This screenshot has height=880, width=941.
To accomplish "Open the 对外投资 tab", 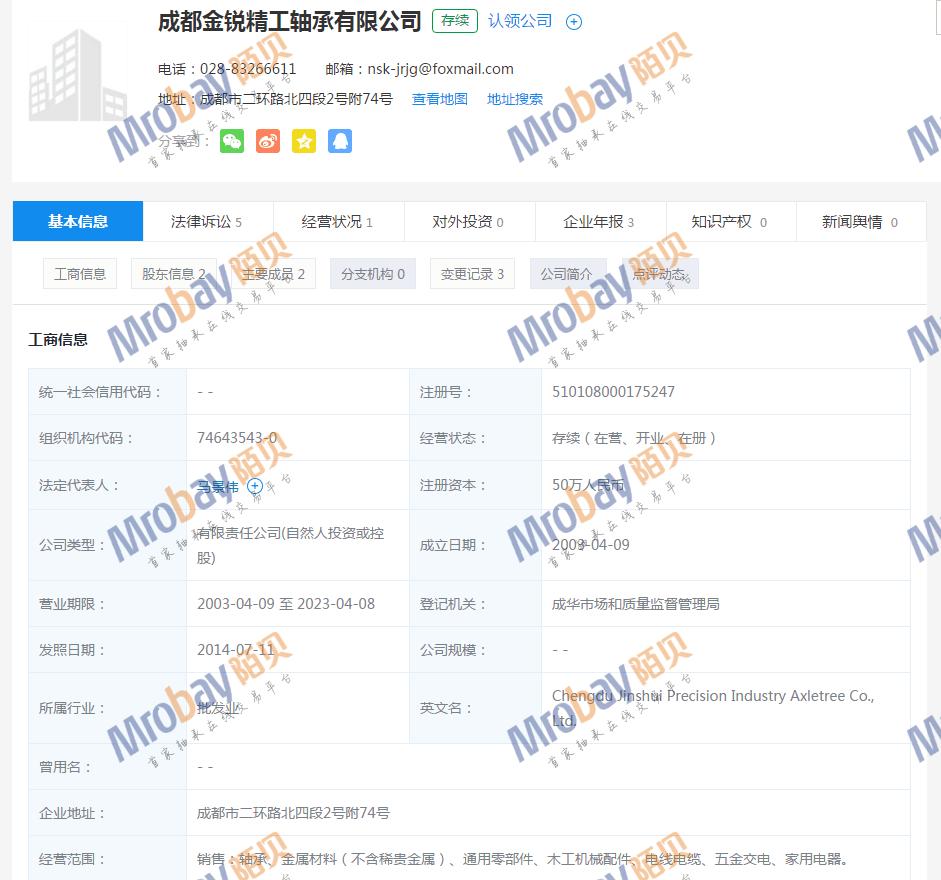I will point(468,222).
